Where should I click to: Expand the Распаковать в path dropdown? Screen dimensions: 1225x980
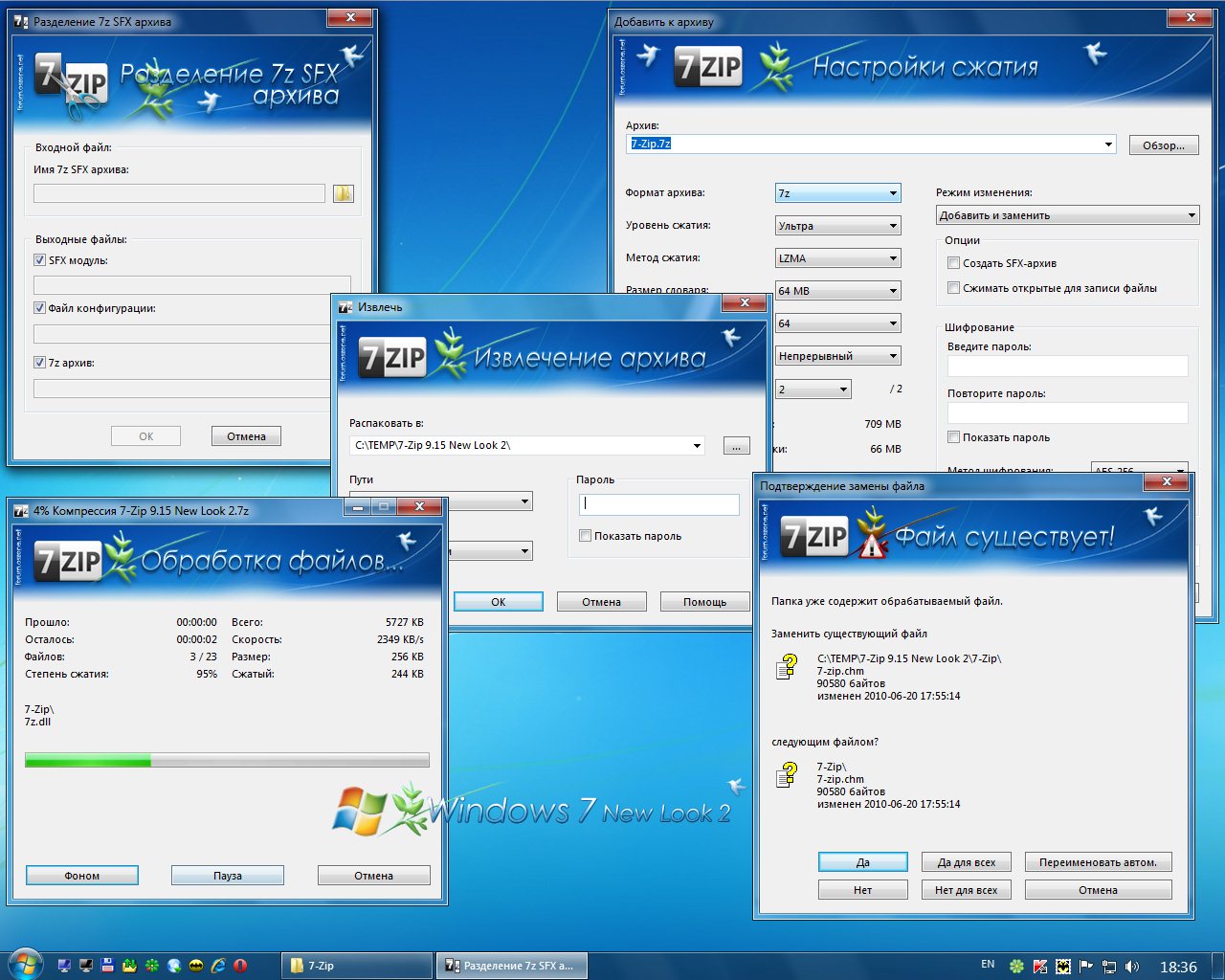[698, 445]
